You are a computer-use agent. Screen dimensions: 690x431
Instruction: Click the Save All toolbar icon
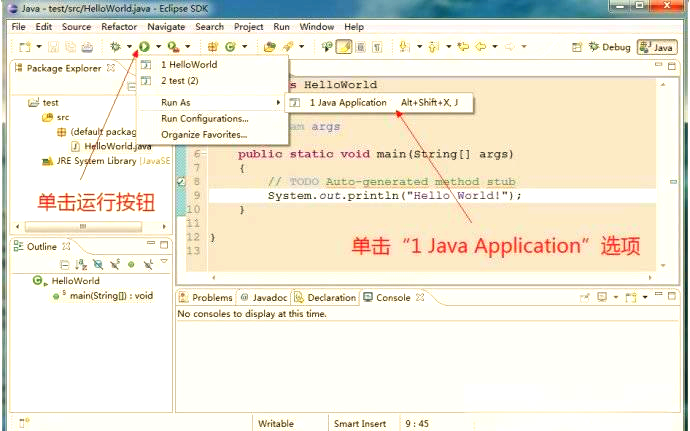tap(70, 47)
